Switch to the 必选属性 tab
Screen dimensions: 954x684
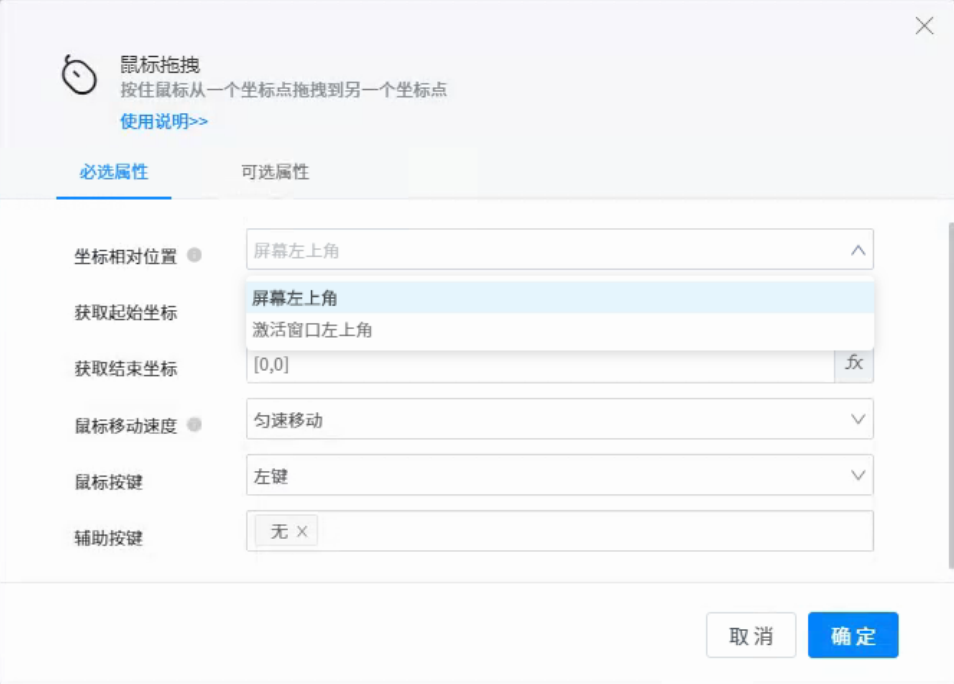coord(114,172)
